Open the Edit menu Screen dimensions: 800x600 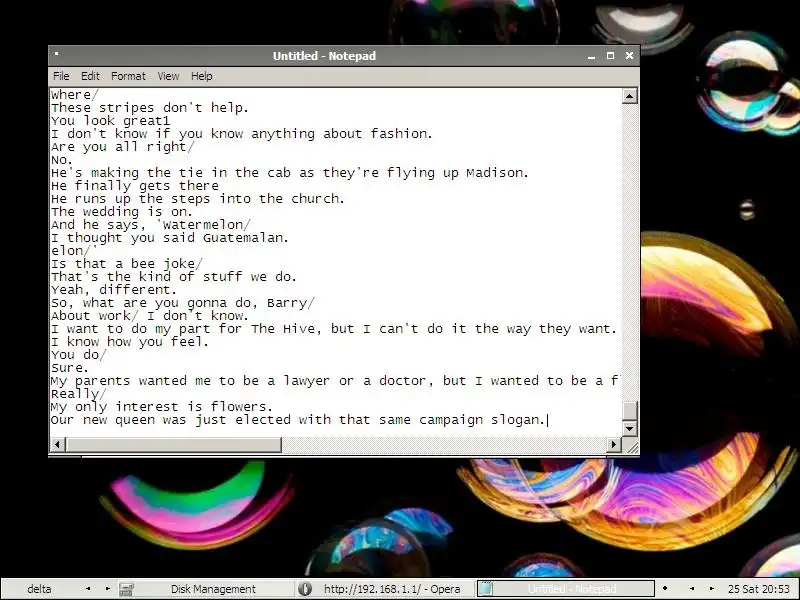(90, 76)
